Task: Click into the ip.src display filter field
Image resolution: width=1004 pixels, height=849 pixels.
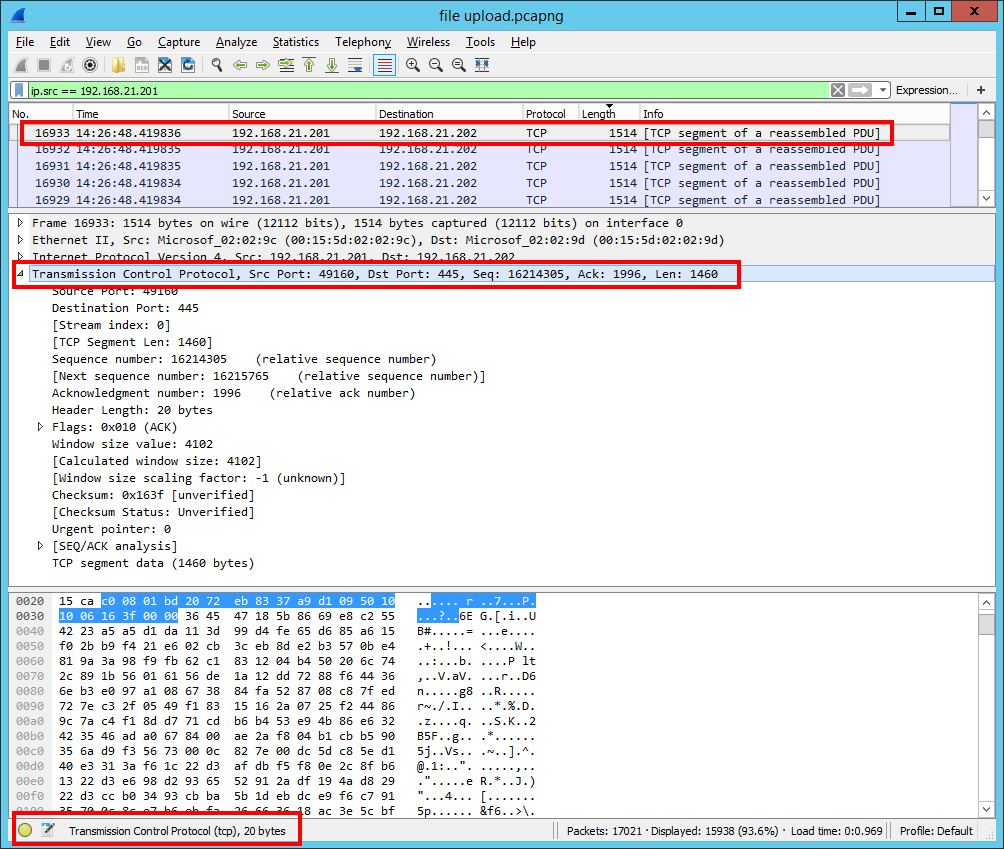Action: click(x=429, y=90)
